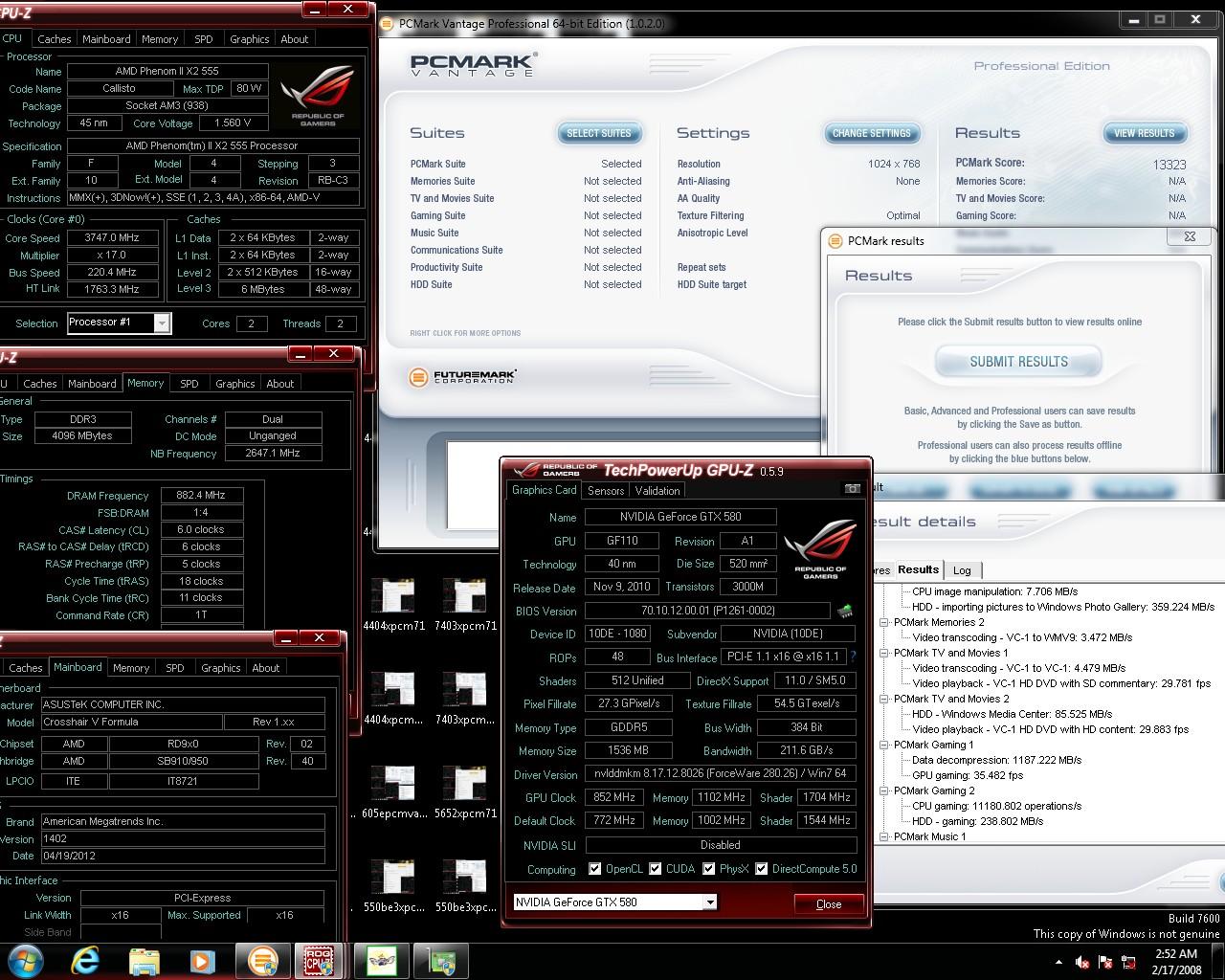The width and height of the screenshot is (1225, 980).
Task: Click the PCMark results window icon
Action: coord(835,241)
